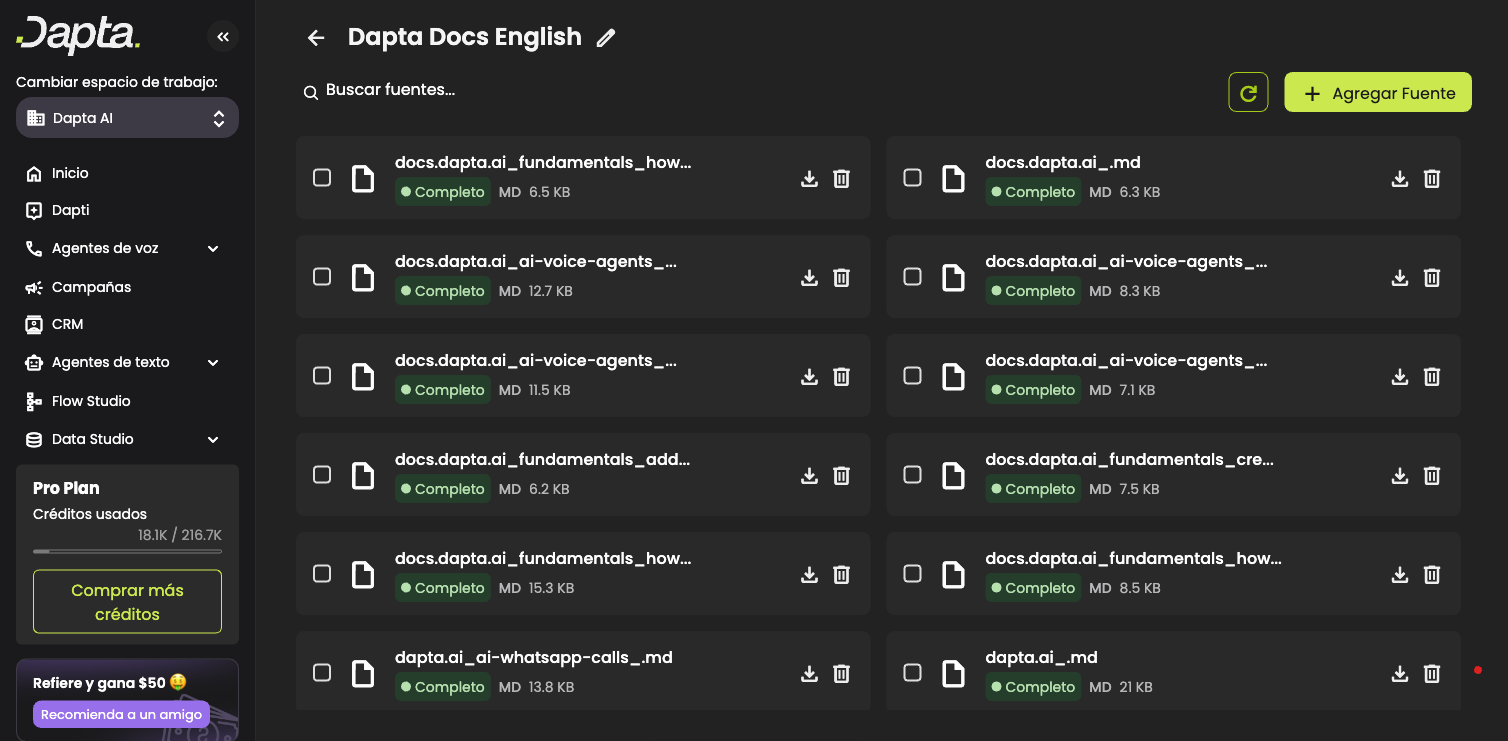The width and height of the screenshot is (1508, 741).
Task: Go to Campañas in the sidebar
Action: [x=91, y=288]
